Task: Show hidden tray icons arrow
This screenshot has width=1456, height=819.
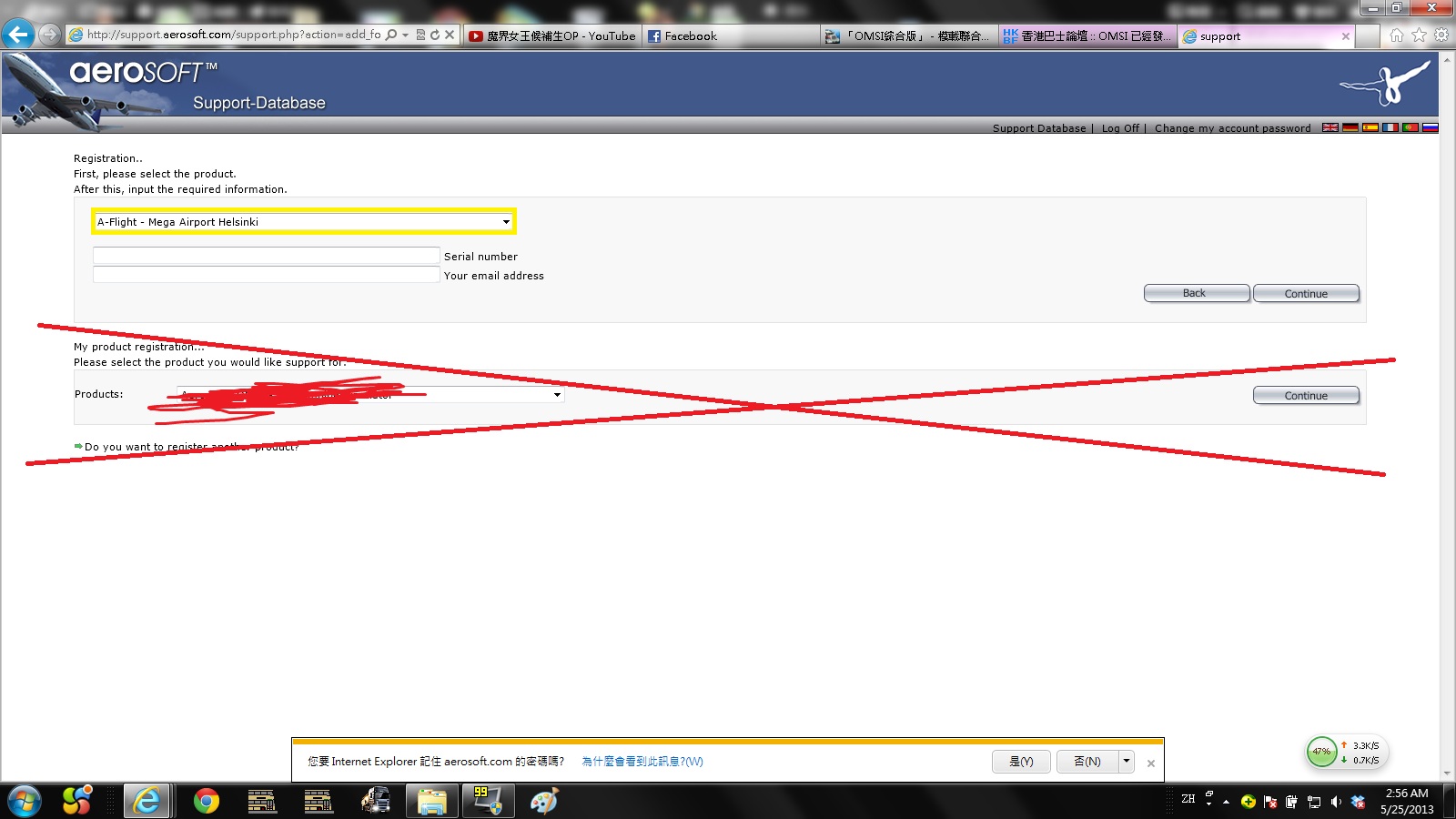Action: 1226,802
